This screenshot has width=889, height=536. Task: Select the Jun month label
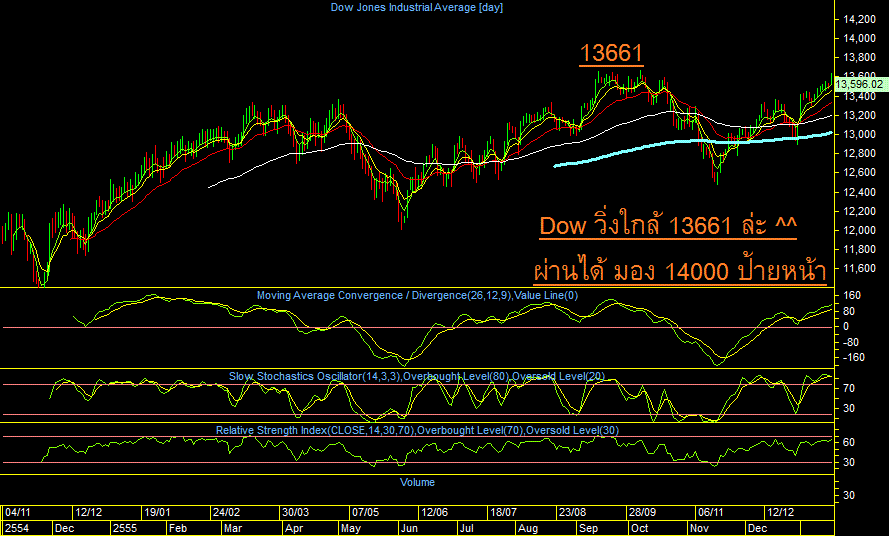tap(409, 528)
